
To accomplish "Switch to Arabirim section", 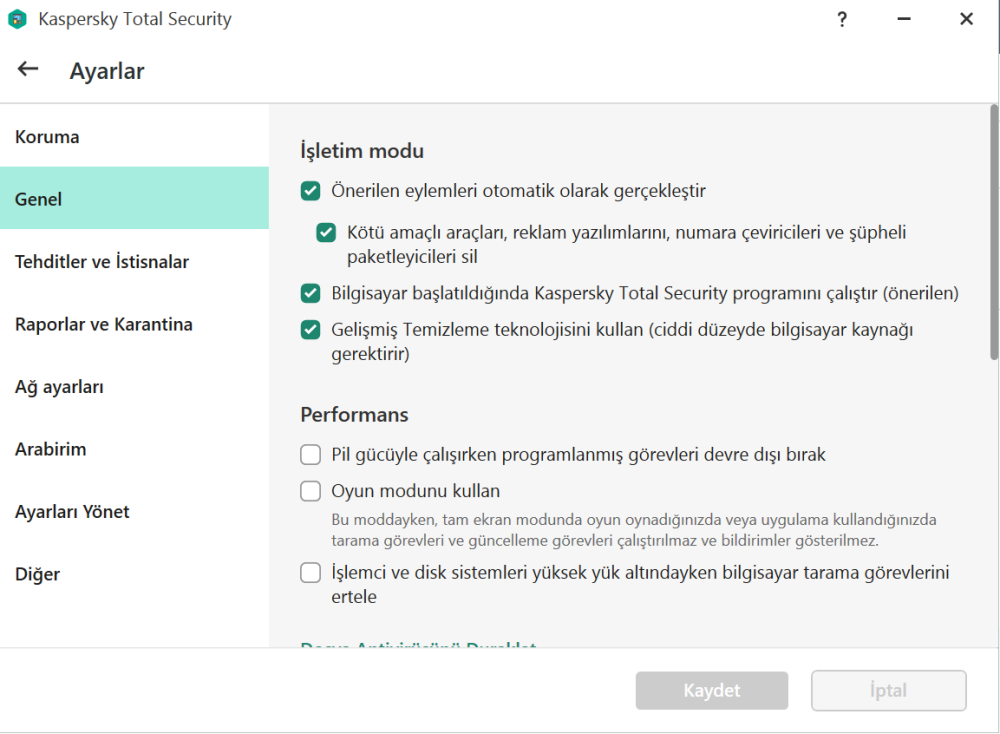I will pos(134,448).
